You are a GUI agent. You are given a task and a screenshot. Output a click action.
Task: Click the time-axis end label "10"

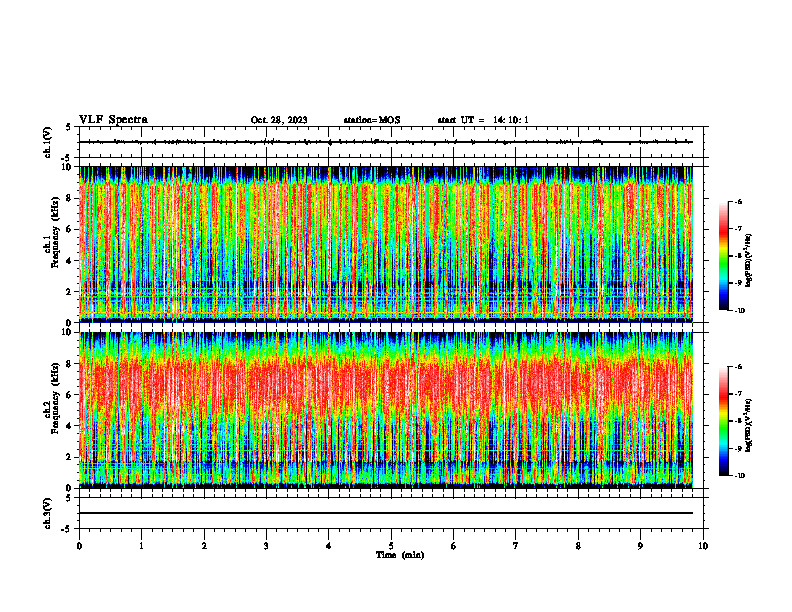(703, 546)
